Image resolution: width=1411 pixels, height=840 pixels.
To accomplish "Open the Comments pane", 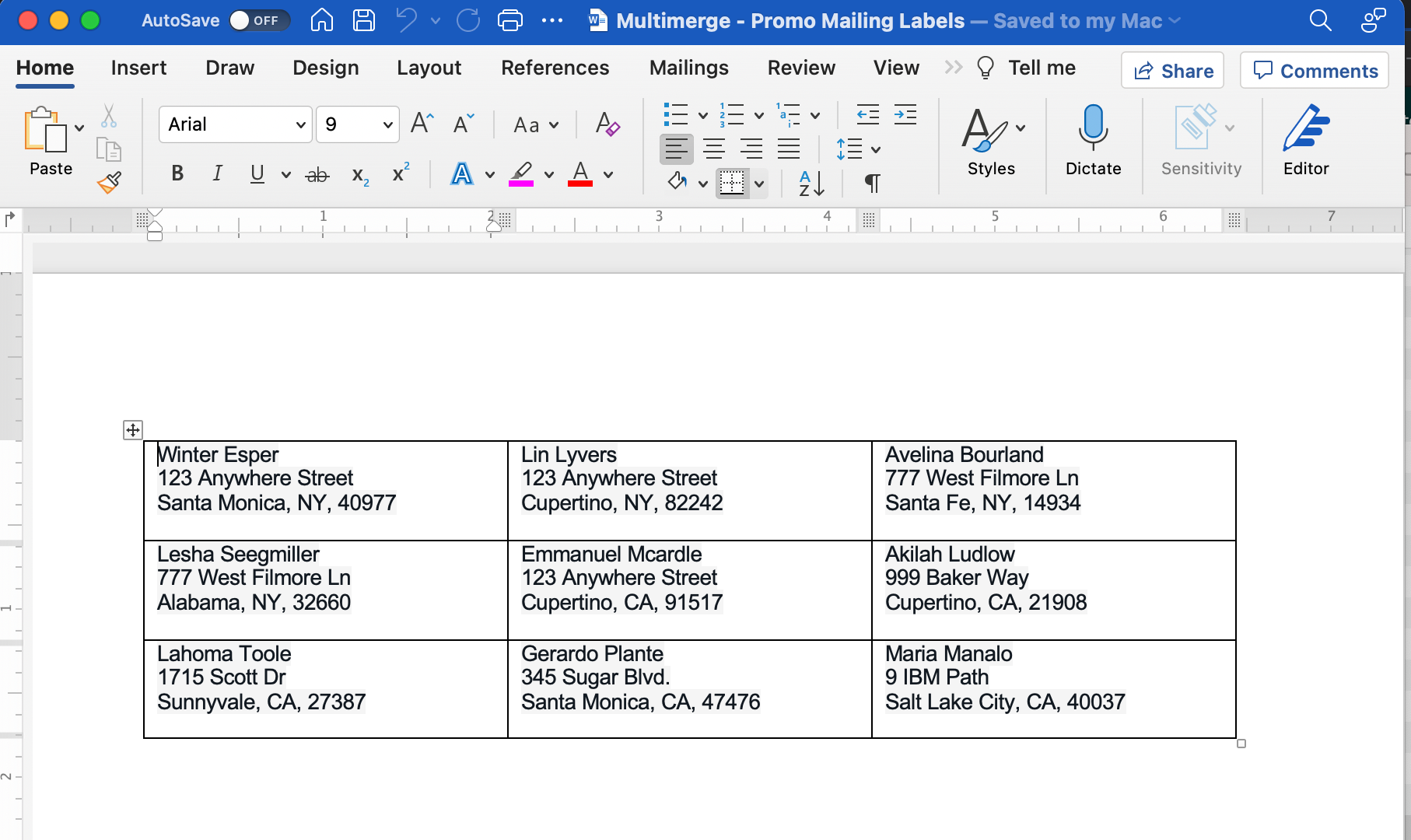I will click(x=1314, y=70).
